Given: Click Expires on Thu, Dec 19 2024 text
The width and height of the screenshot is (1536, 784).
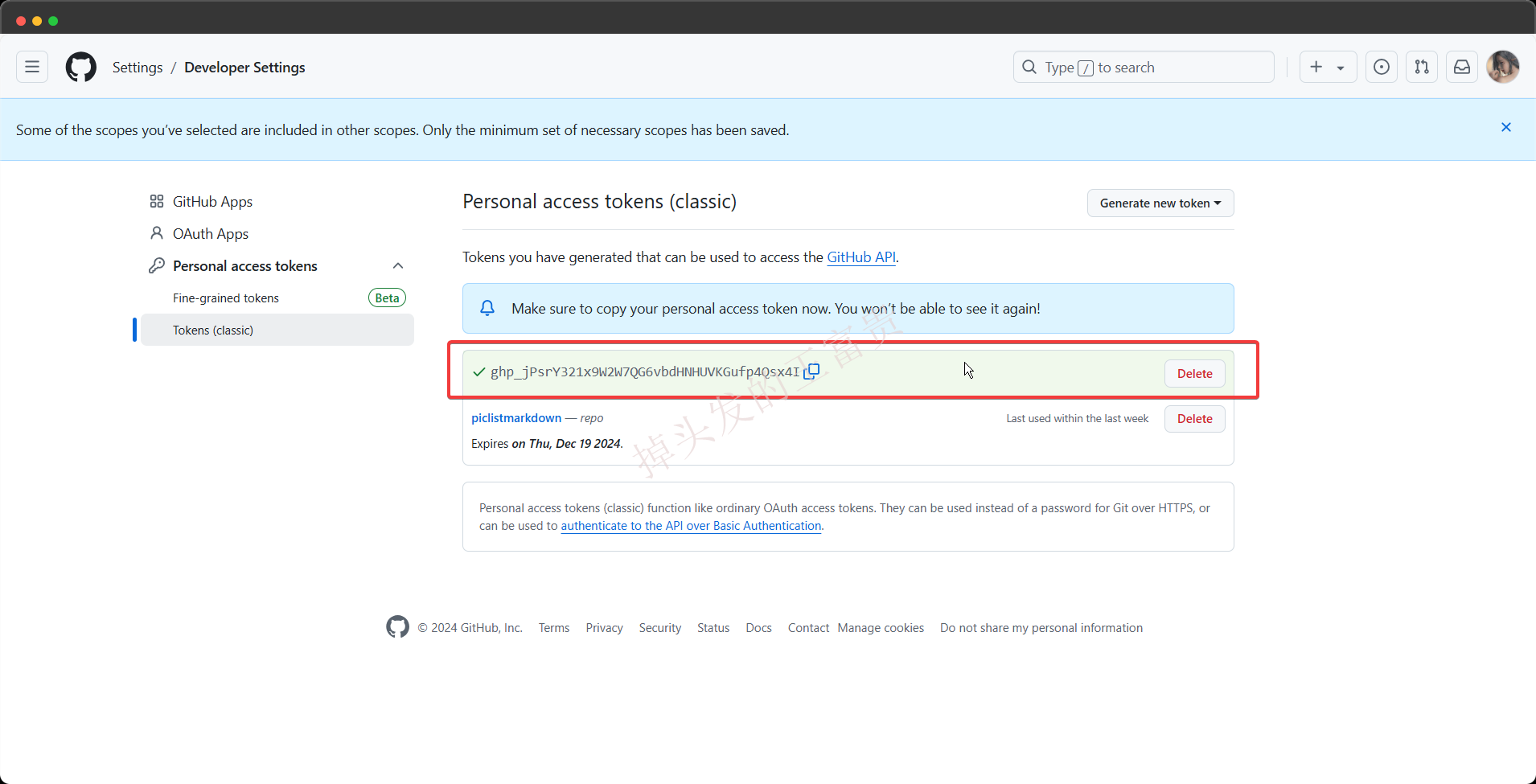Looking at the screenshot, I should click(x=547, y=443).
